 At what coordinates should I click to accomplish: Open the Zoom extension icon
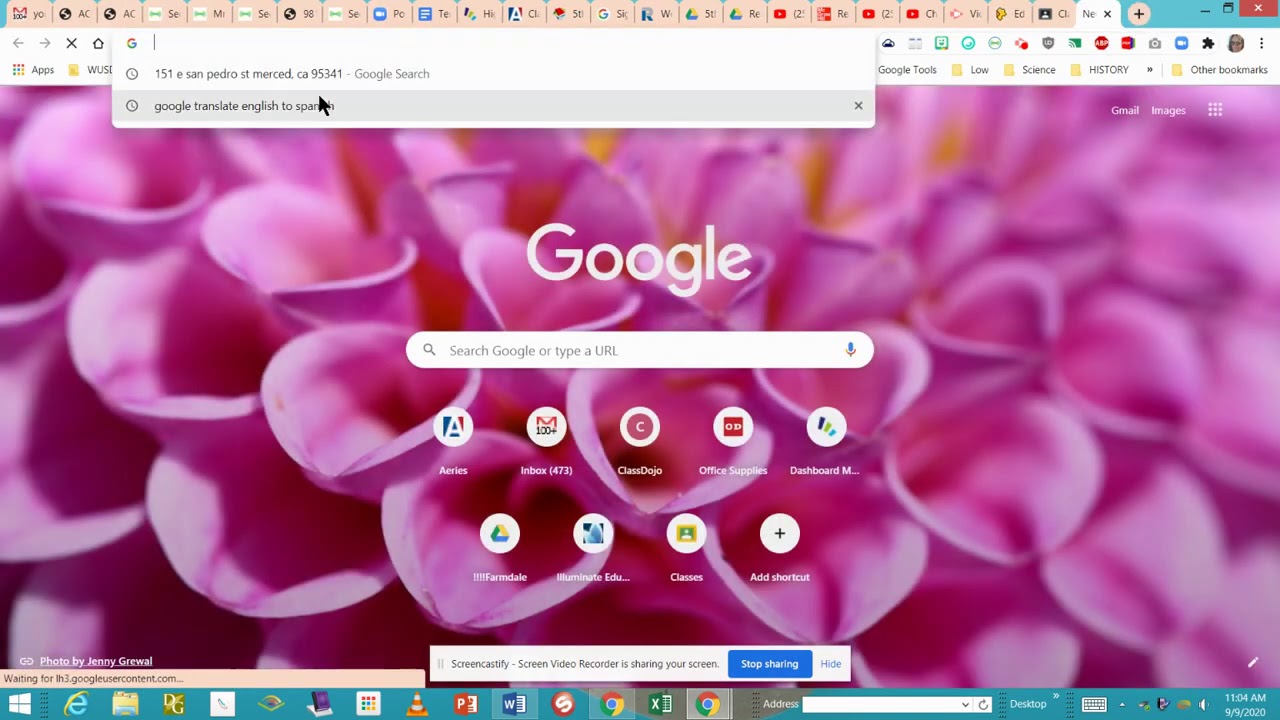point(1181,43)
